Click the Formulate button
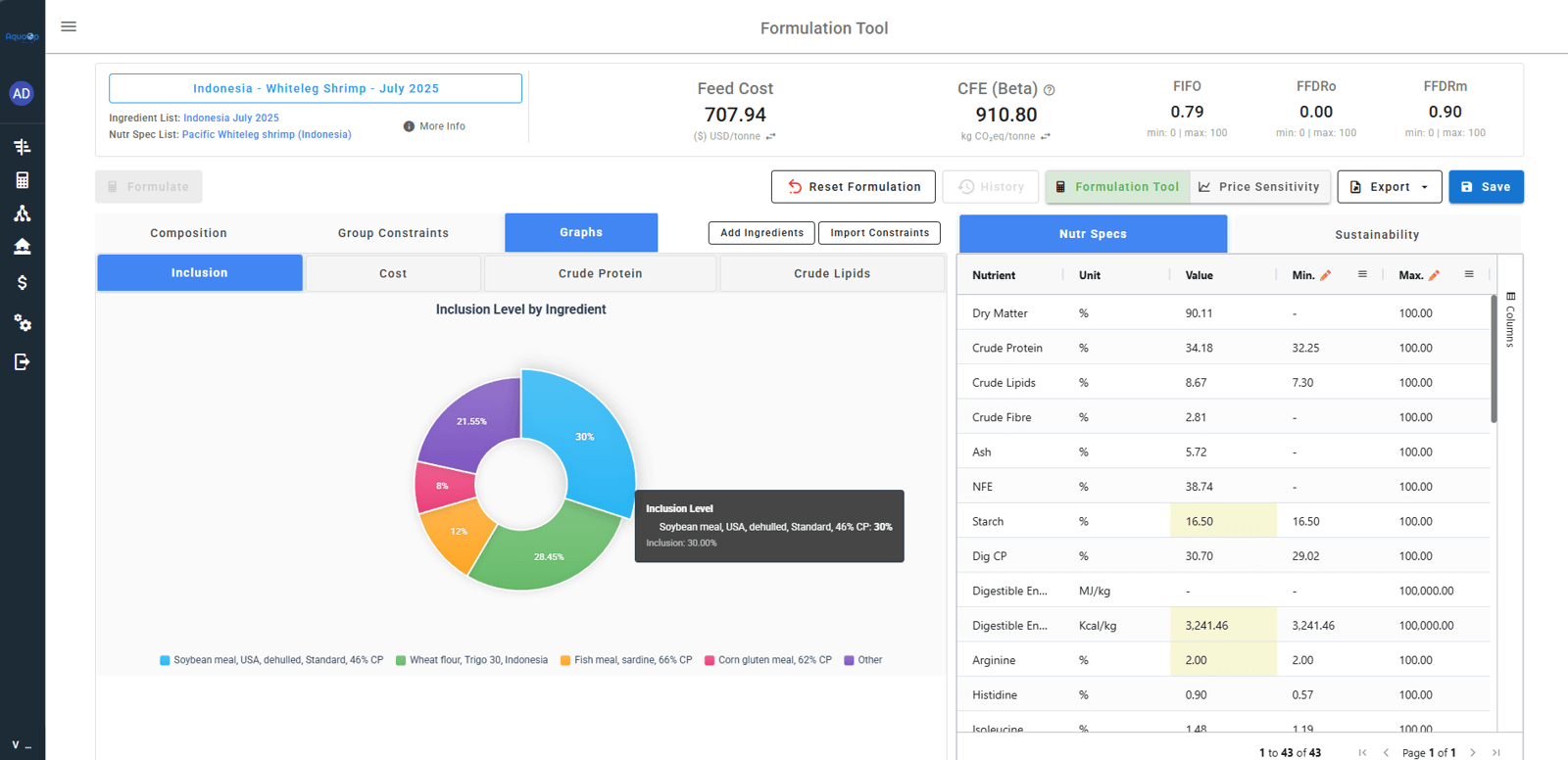1568x760 pixels. pos(149,187)
